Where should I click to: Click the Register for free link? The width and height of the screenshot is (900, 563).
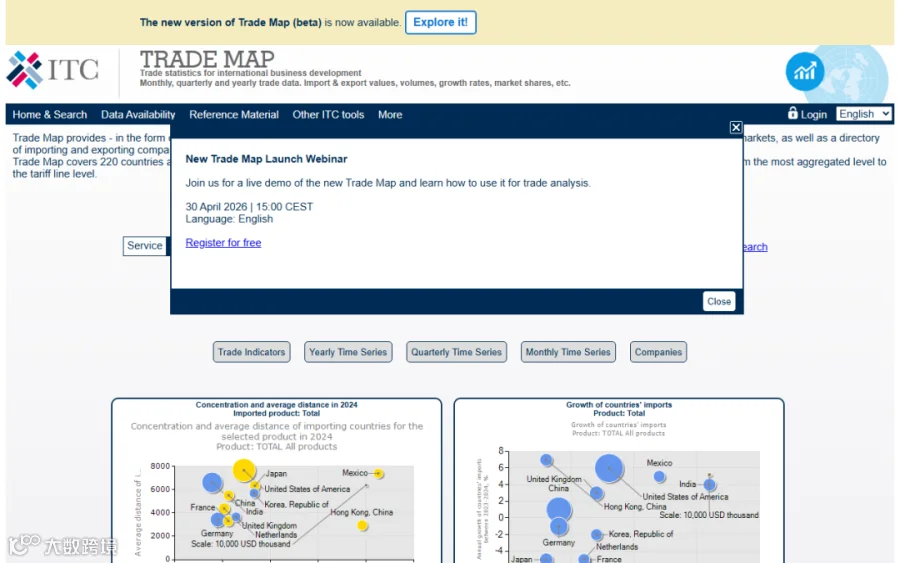223,243
